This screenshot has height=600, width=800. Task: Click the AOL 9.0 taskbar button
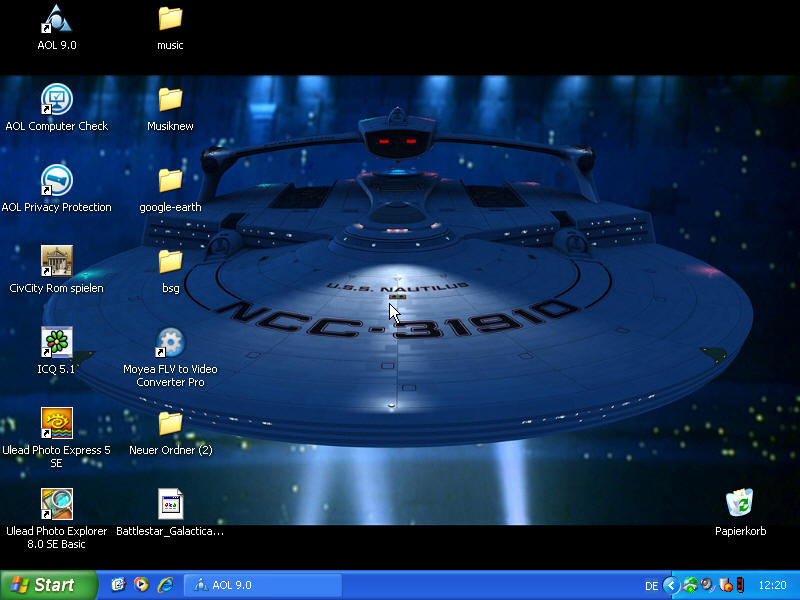coord(265,585)
